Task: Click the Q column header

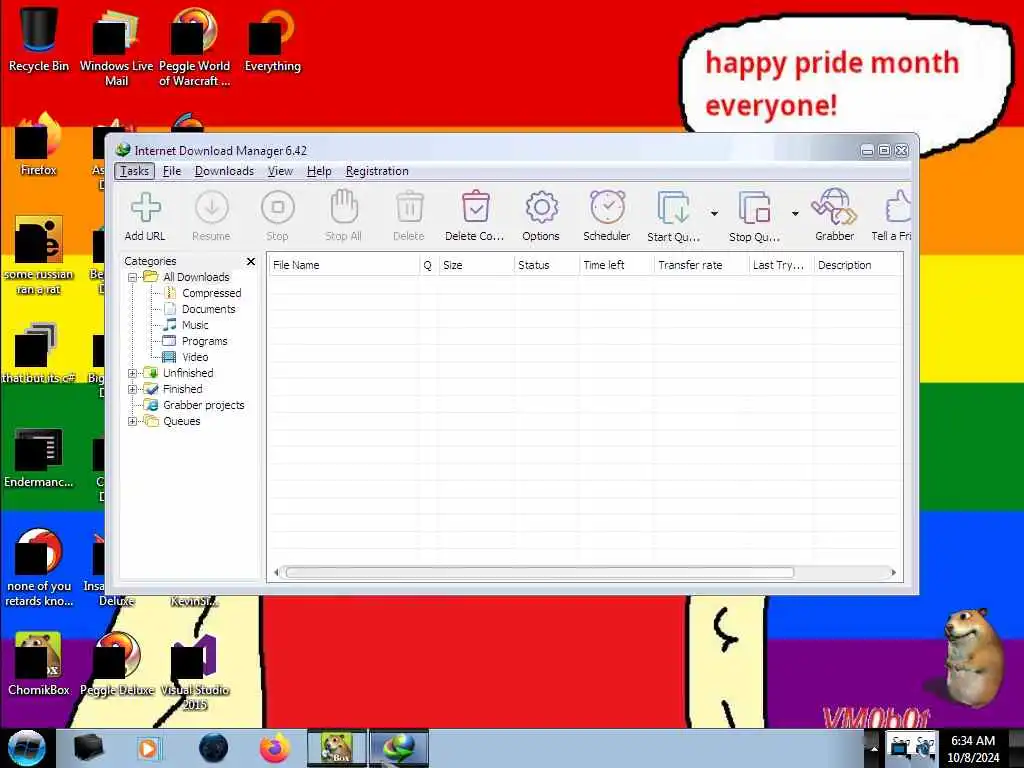Action: [428, 265]
